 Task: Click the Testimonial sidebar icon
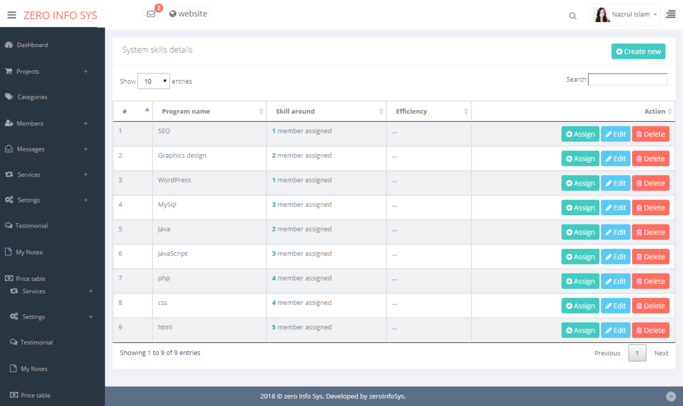[9, 226]
